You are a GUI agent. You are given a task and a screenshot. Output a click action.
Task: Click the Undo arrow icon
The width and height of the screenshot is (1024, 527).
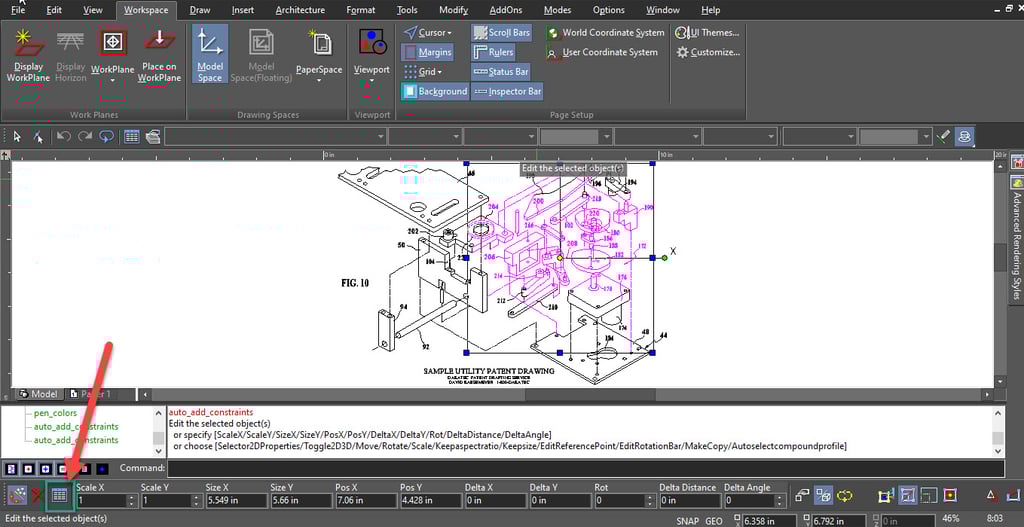click(x=63, y=136)
